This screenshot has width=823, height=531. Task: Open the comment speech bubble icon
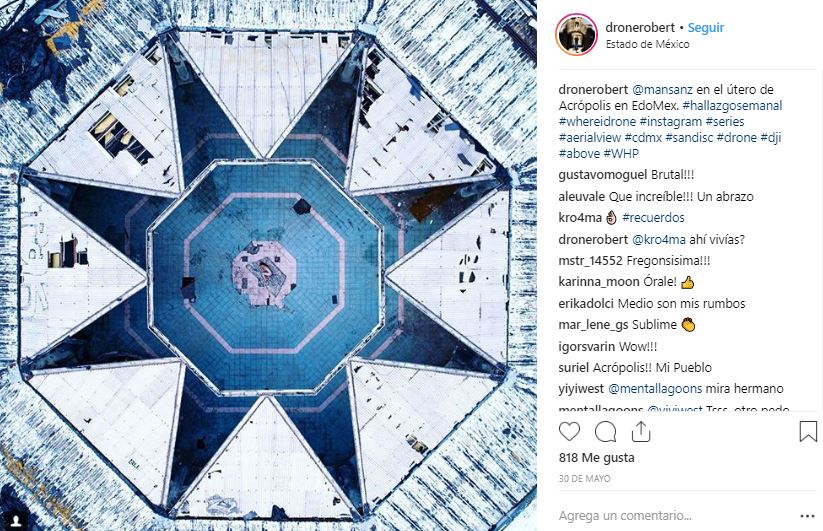[605, 432]
